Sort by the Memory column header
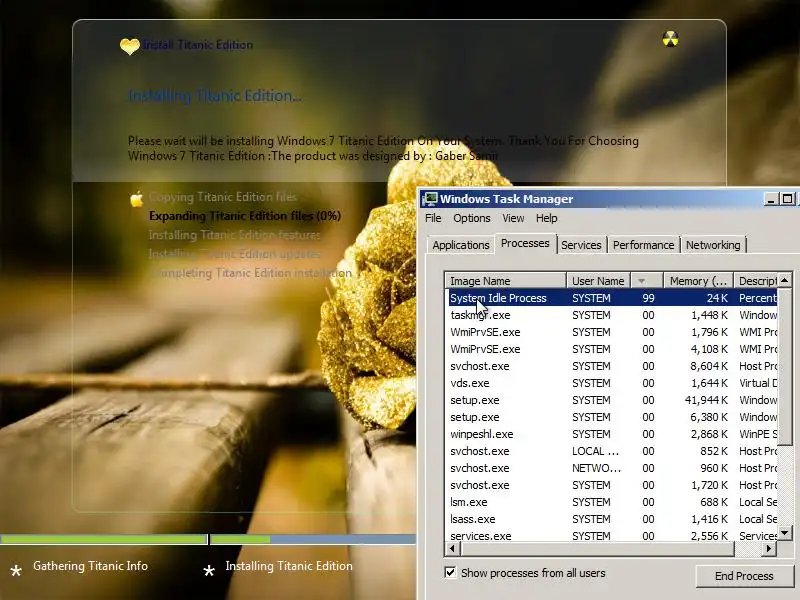Image resolution: width=800 pixels, height=600 pixels. [698, 281]
